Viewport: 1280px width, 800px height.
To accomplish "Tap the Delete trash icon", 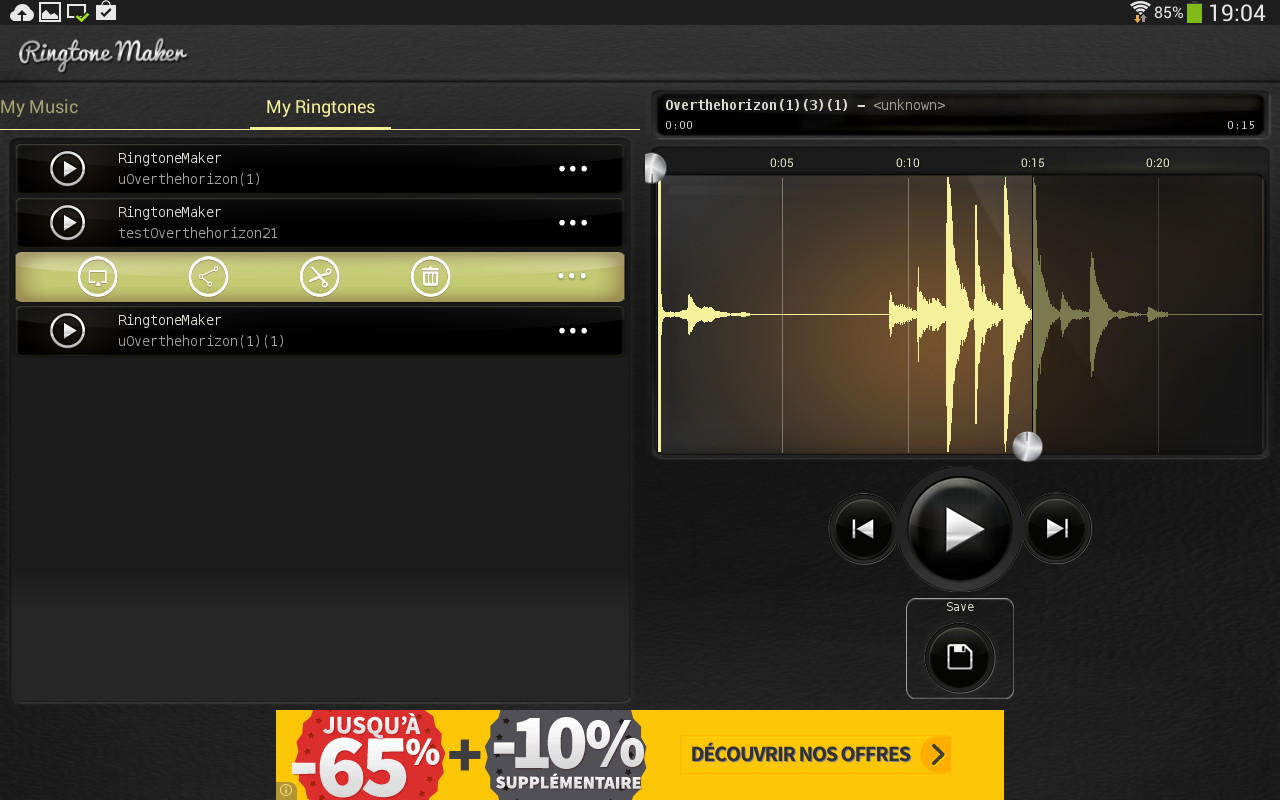I will (430, 276).
